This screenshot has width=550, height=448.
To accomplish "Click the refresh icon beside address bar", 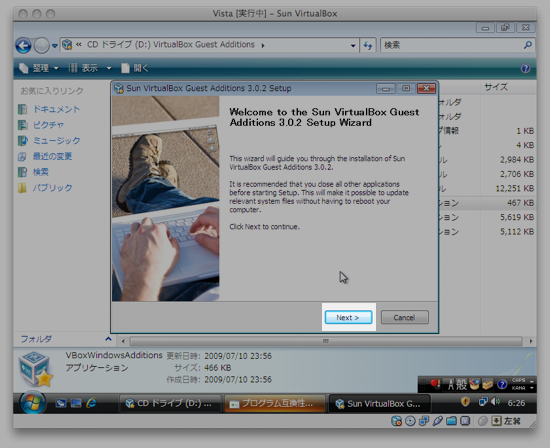I will click(368, 45).
